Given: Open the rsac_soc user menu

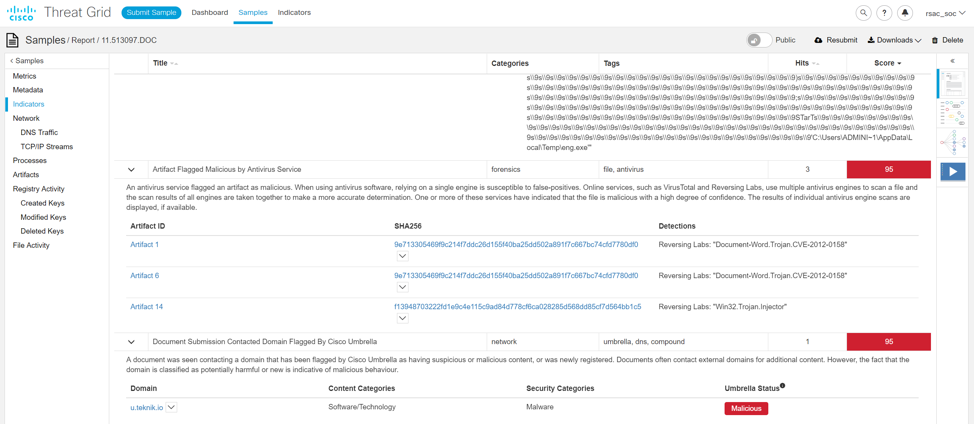Looking at the screenshot, I should pos(945,13).
